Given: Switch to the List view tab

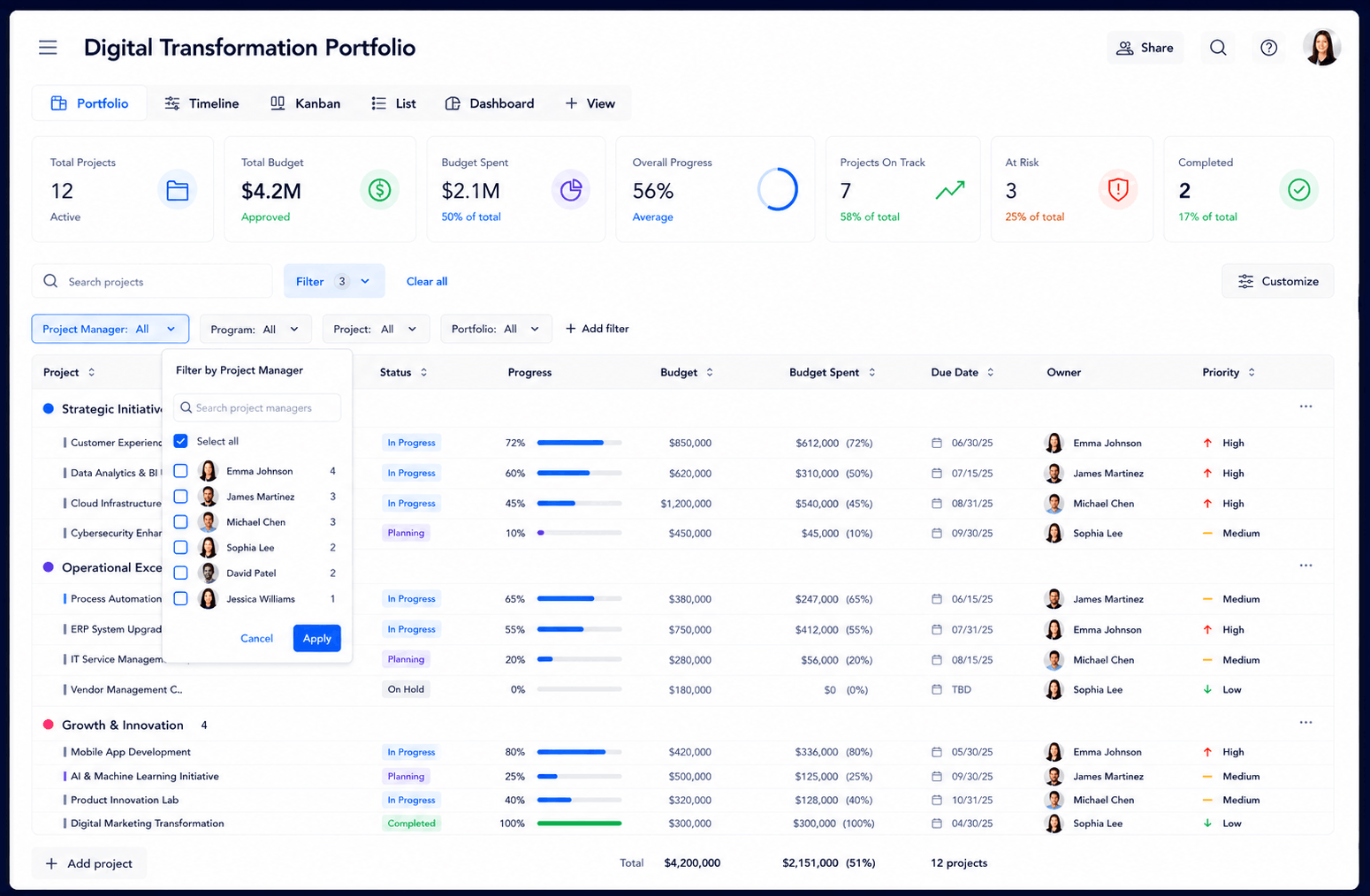Looking at the screenshot, I should (x=393, y=103).
